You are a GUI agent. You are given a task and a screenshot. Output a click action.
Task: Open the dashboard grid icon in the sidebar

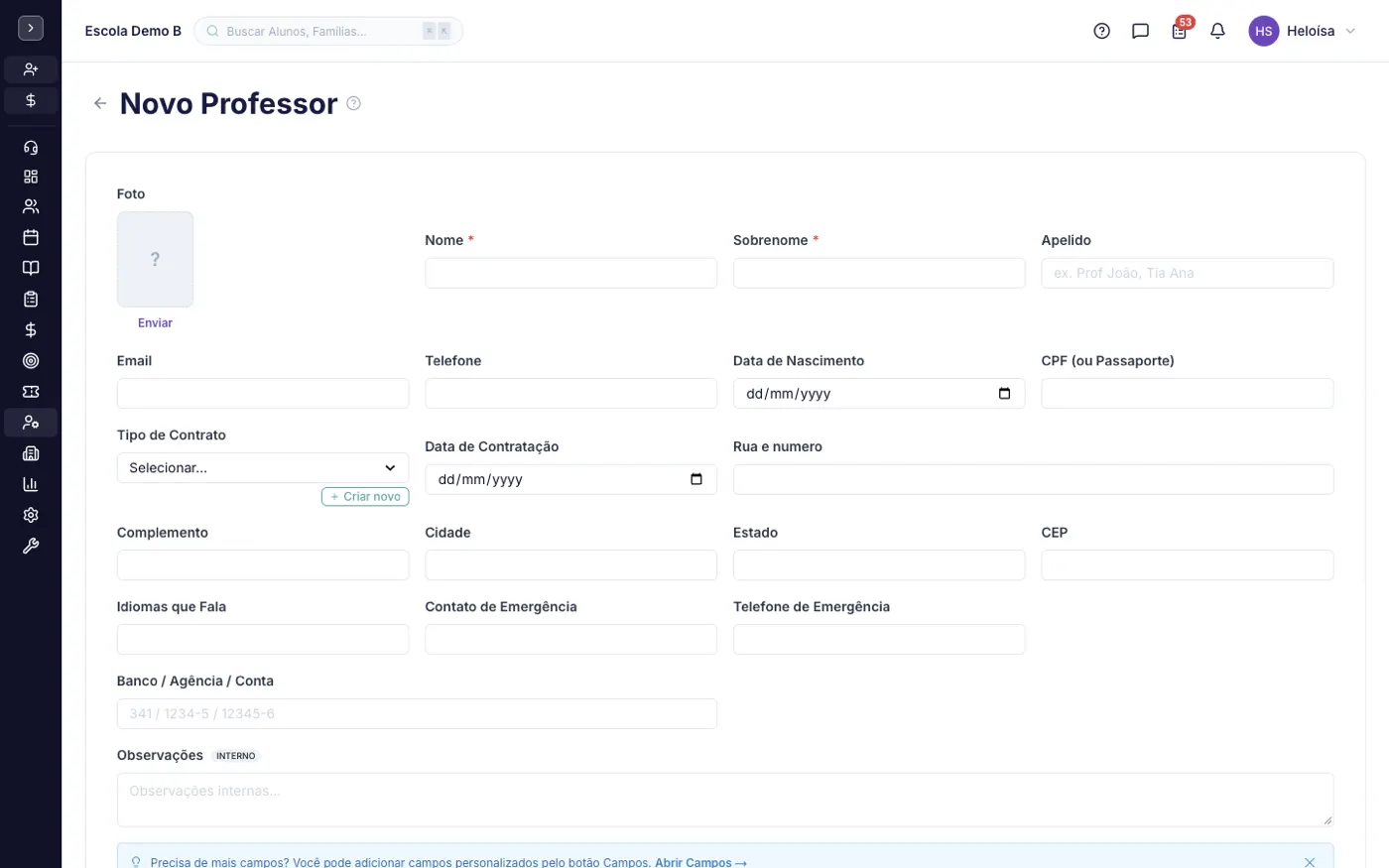pyautogui.click(x=31, y=177)
